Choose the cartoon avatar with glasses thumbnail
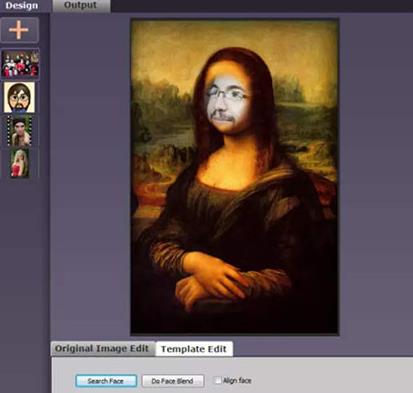 tap(19, 97)
